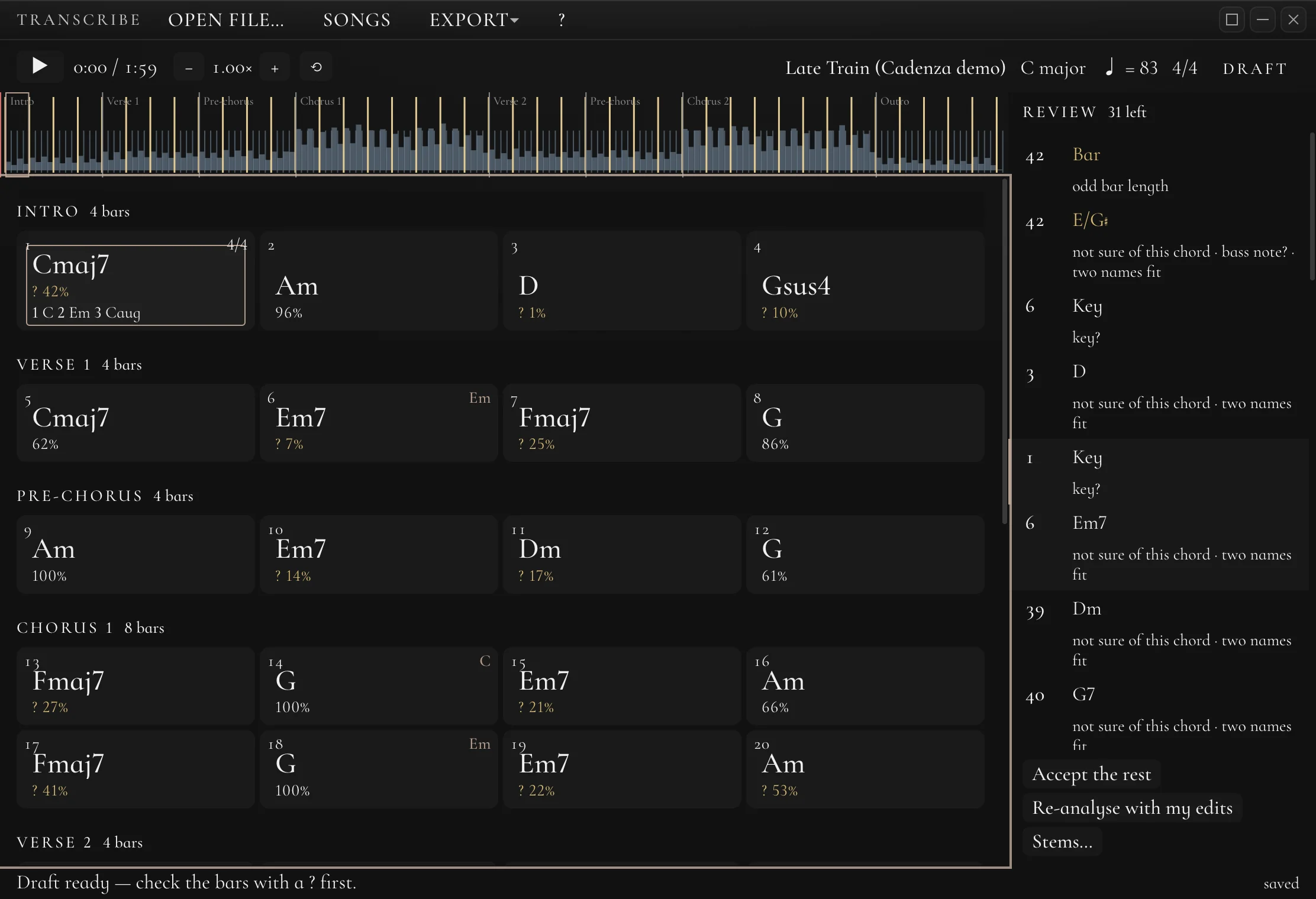Select bar 2 Am chord card
This screenshot has height=899, width=1316.
pos(379,280)
